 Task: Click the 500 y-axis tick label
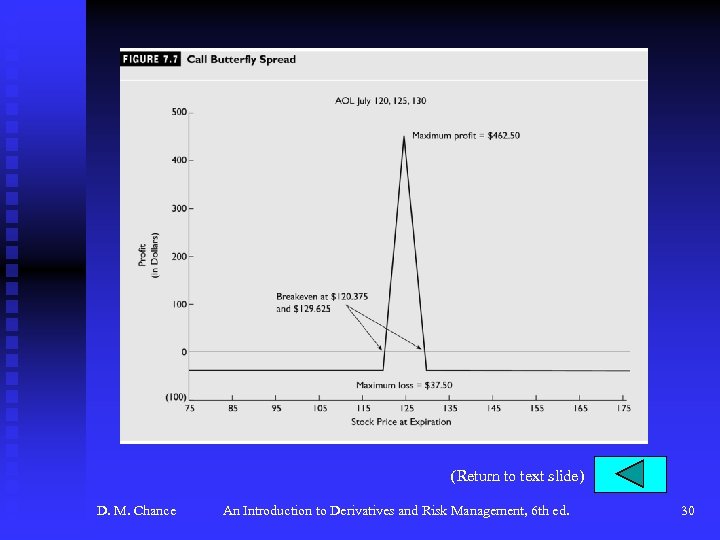[179, 112]
